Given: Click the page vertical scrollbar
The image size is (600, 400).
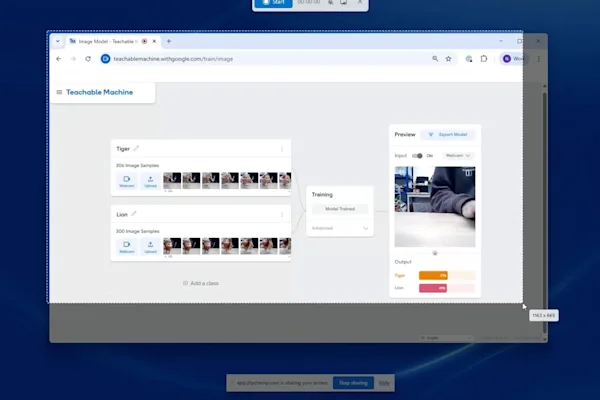Looking at the screenshot, I should (545, 211).
